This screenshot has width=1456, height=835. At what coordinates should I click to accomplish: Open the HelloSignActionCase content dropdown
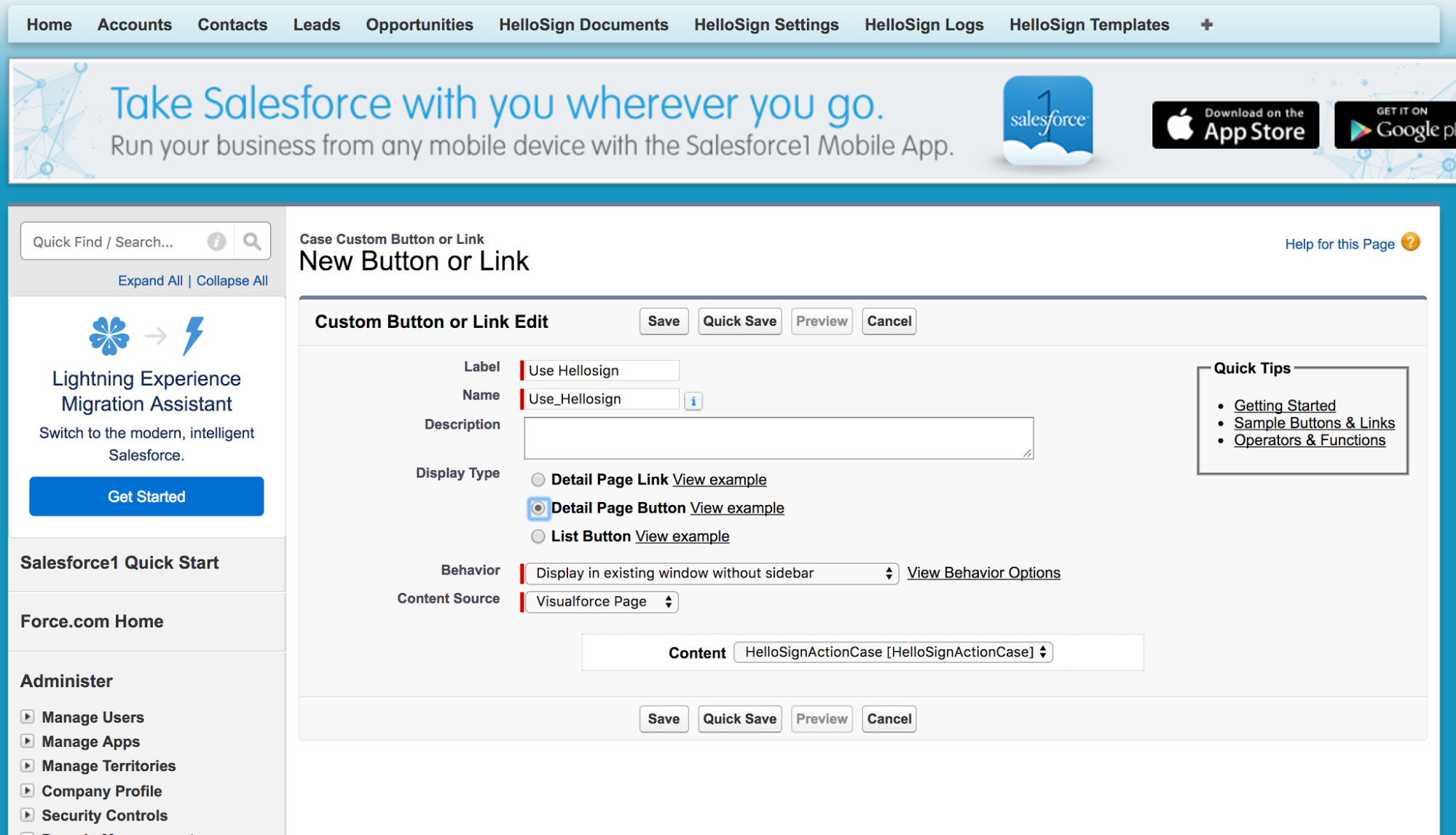pos(892,652)
